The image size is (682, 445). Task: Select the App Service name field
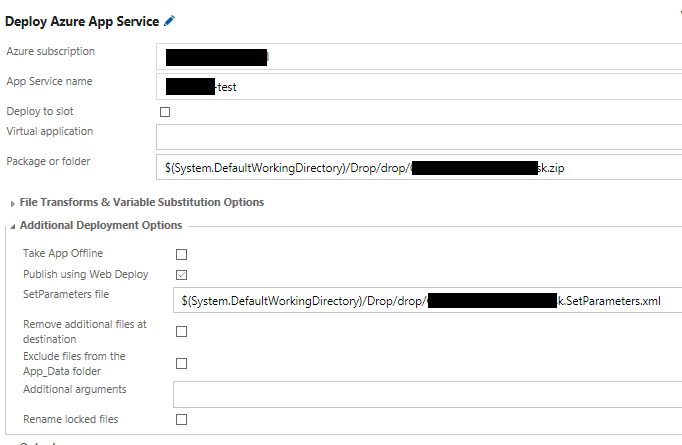[419, 87]
